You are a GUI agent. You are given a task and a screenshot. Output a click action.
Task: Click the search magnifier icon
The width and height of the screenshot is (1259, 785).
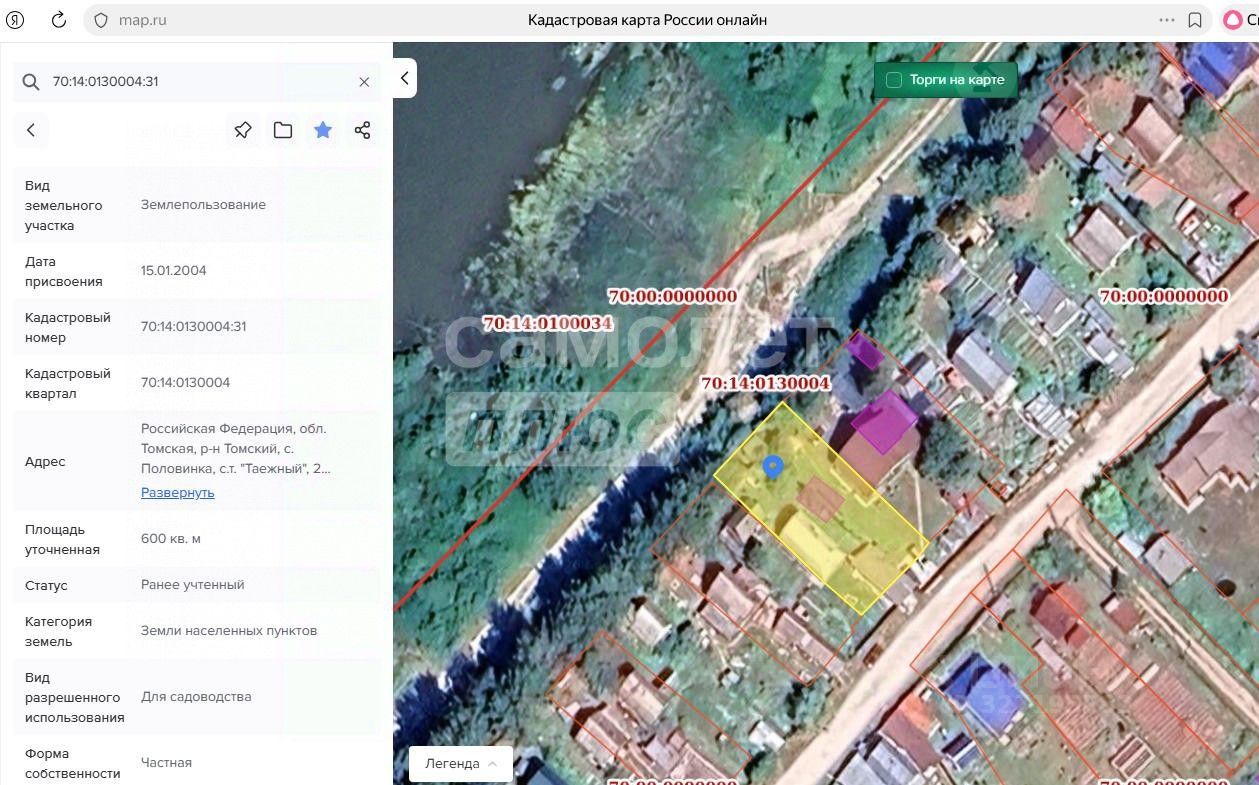[x=31, y=82]
